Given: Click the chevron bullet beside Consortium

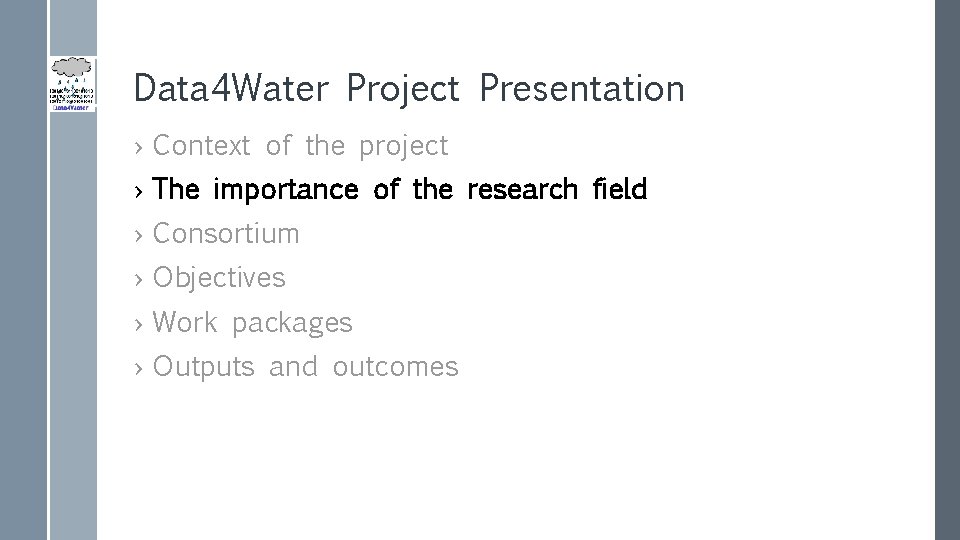Looking at the screenshot, I should [139, 235].
